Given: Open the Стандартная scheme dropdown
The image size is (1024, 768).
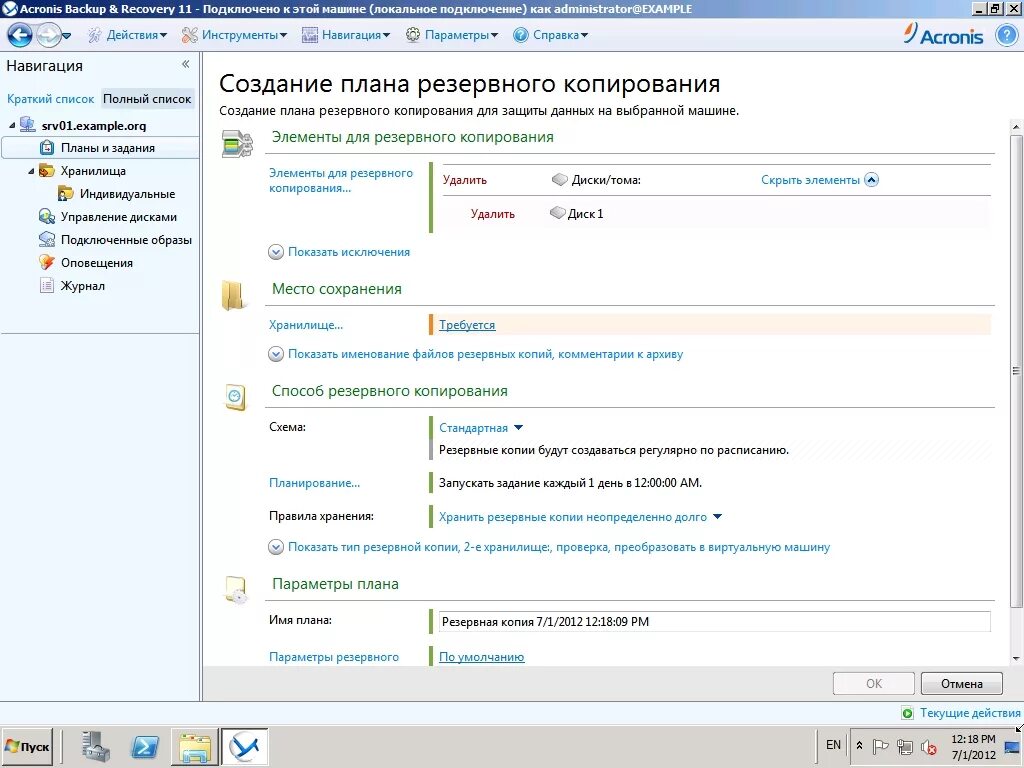Looking at the screenshot, I should (x=481, y=428).
